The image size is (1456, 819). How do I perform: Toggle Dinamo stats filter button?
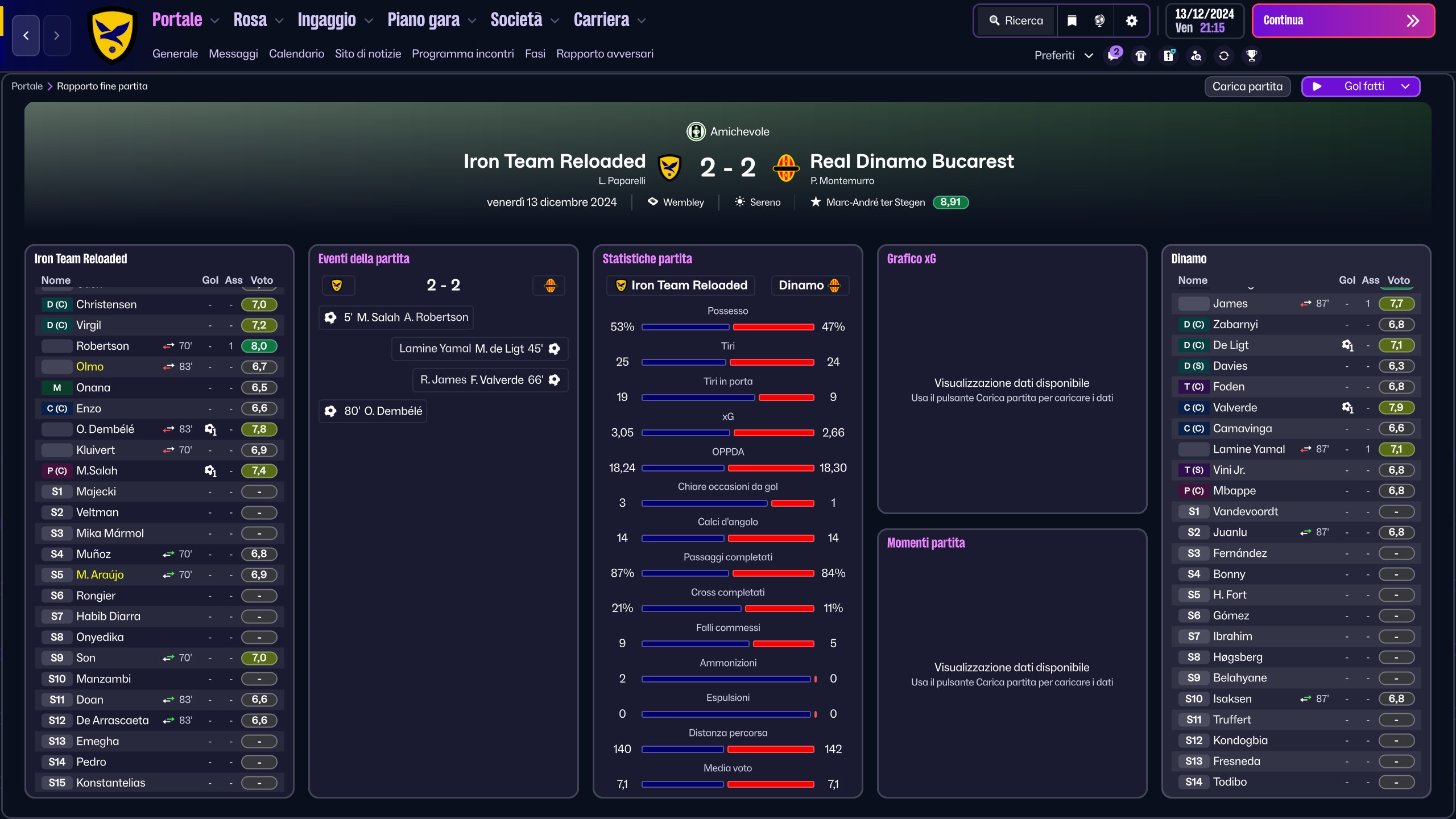810,286
